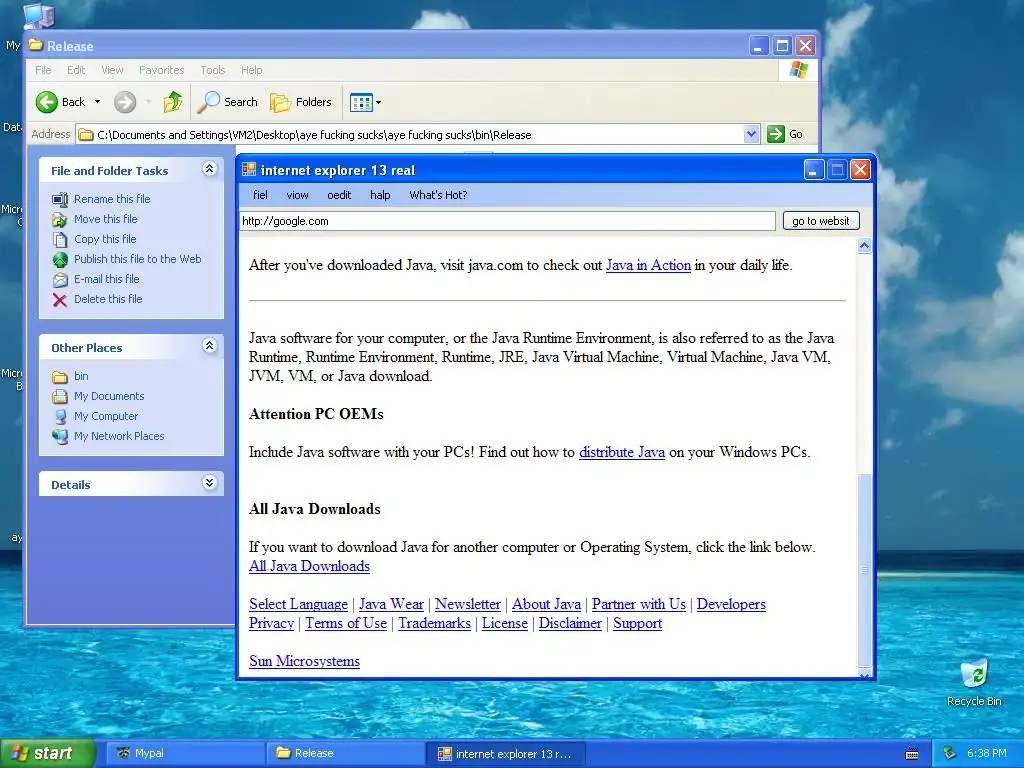The width and height of the screenshot is (1024, 768).
Task: Open the viow menu
Action: 297,195
